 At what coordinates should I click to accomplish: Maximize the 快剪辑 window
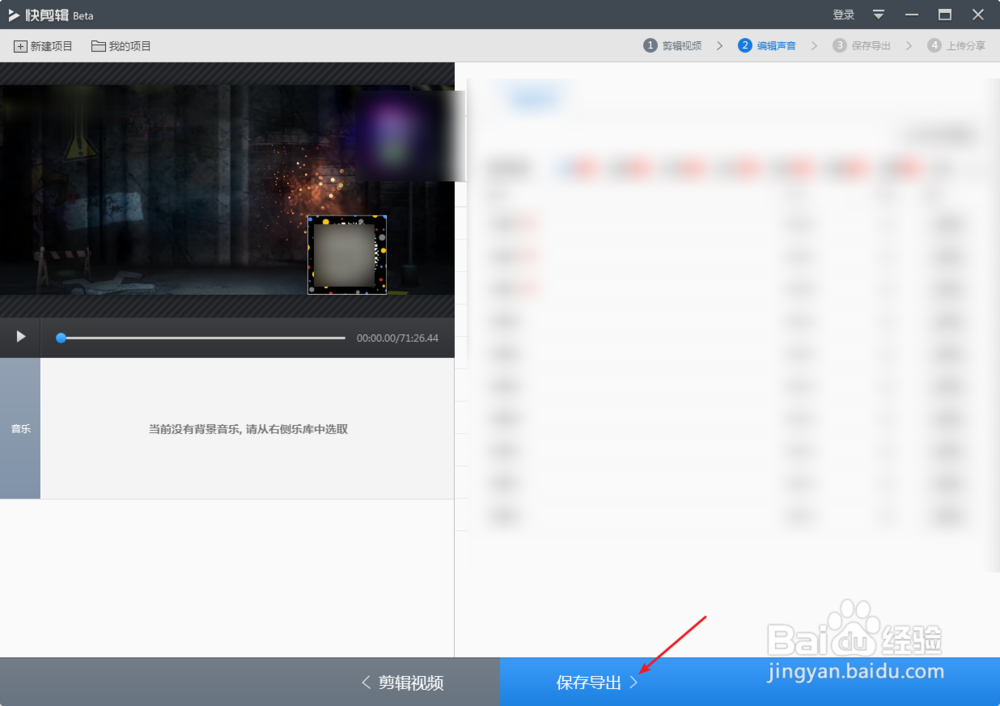point(945,15)
